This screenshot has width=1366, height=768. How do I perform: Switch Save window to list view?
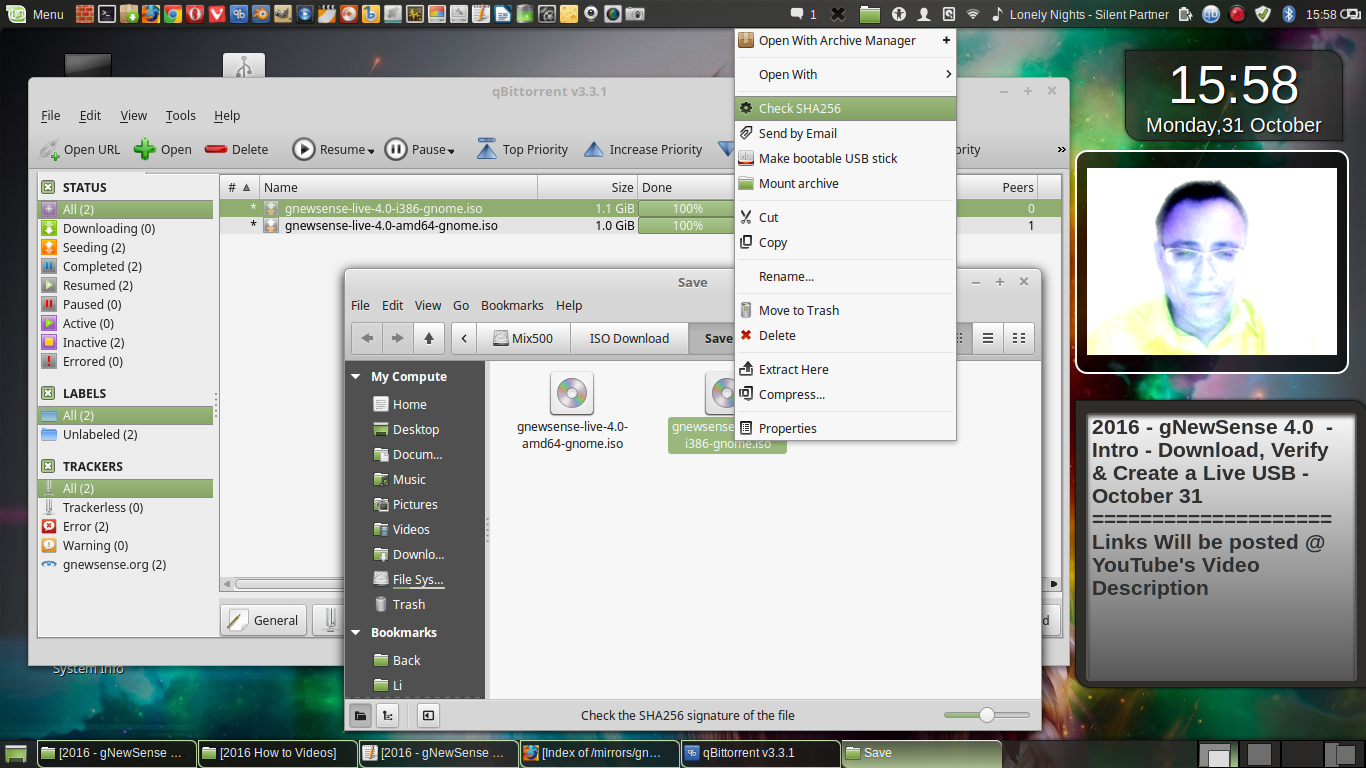pos(988,338)
